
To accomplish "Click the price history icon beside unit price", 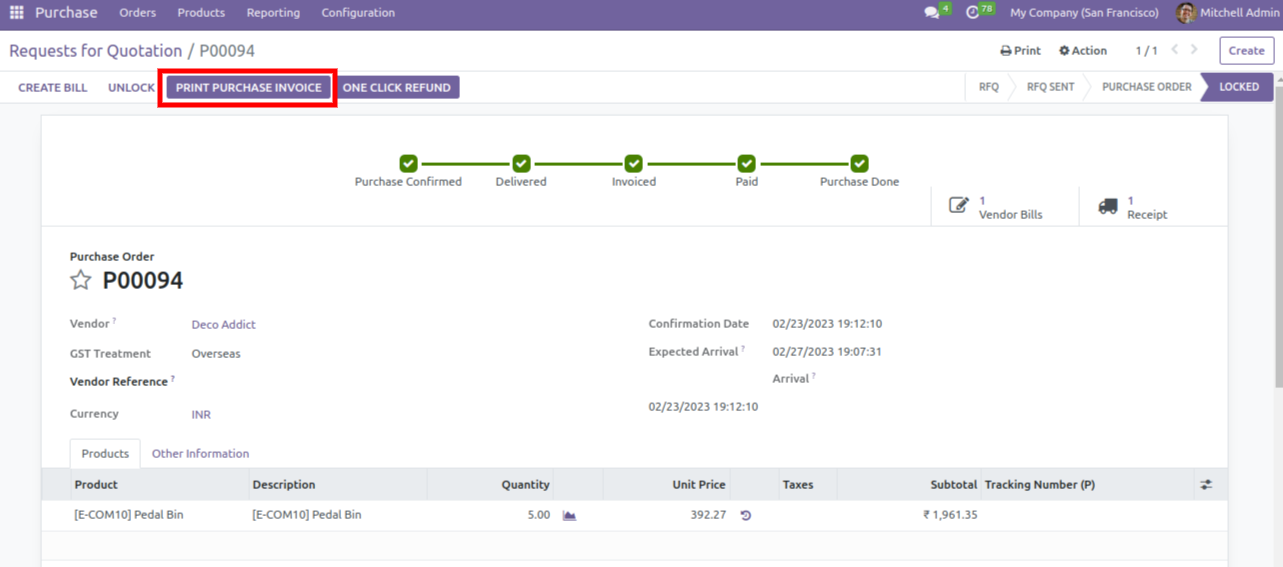I will click(x=745, y=515).
